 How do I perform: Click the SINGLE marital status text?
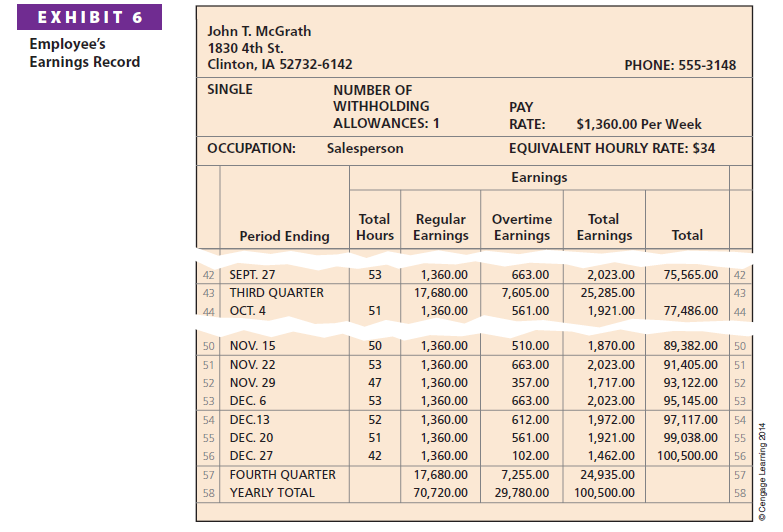point(230,89)
